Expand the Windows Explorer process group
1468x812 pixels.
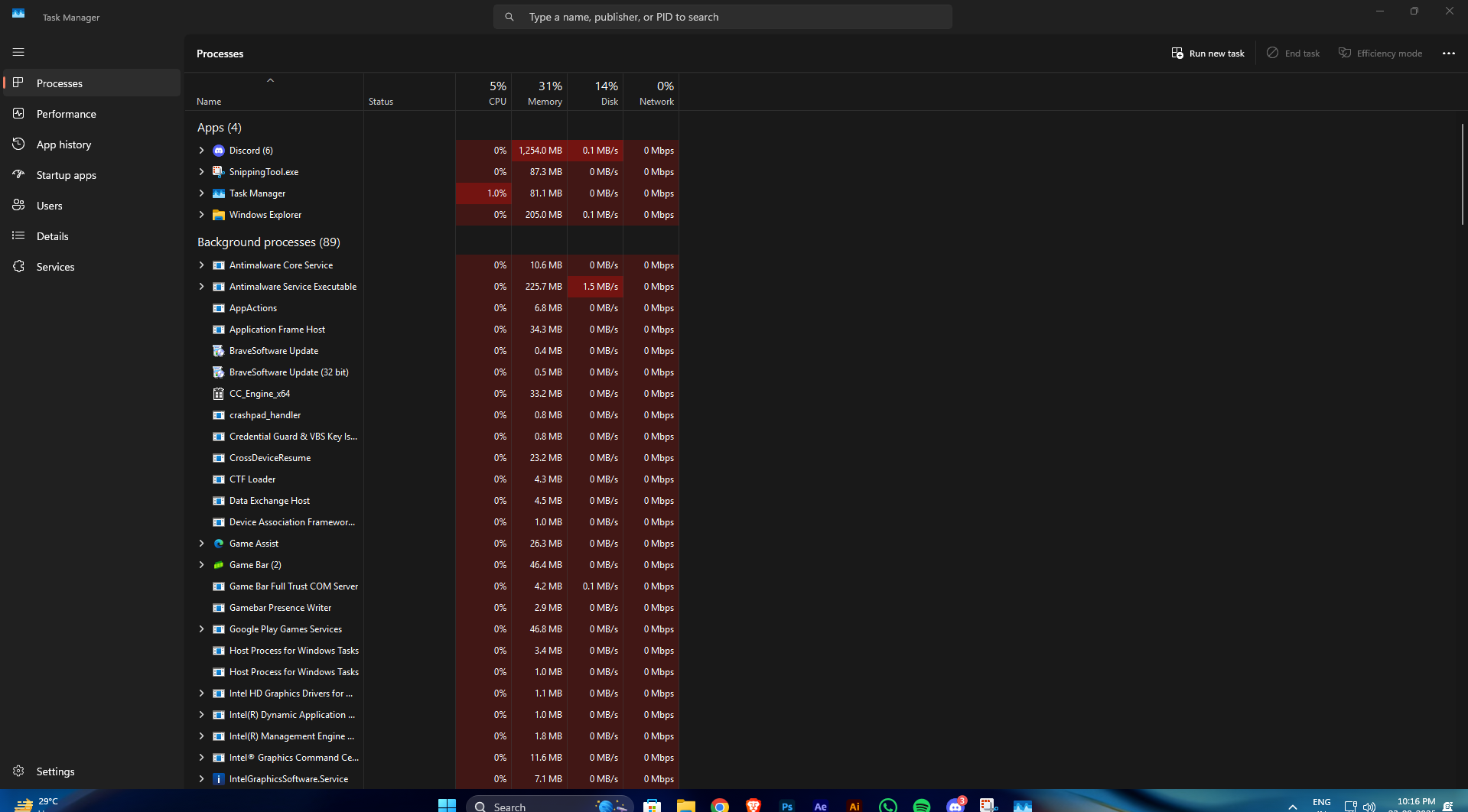(201, 215)
